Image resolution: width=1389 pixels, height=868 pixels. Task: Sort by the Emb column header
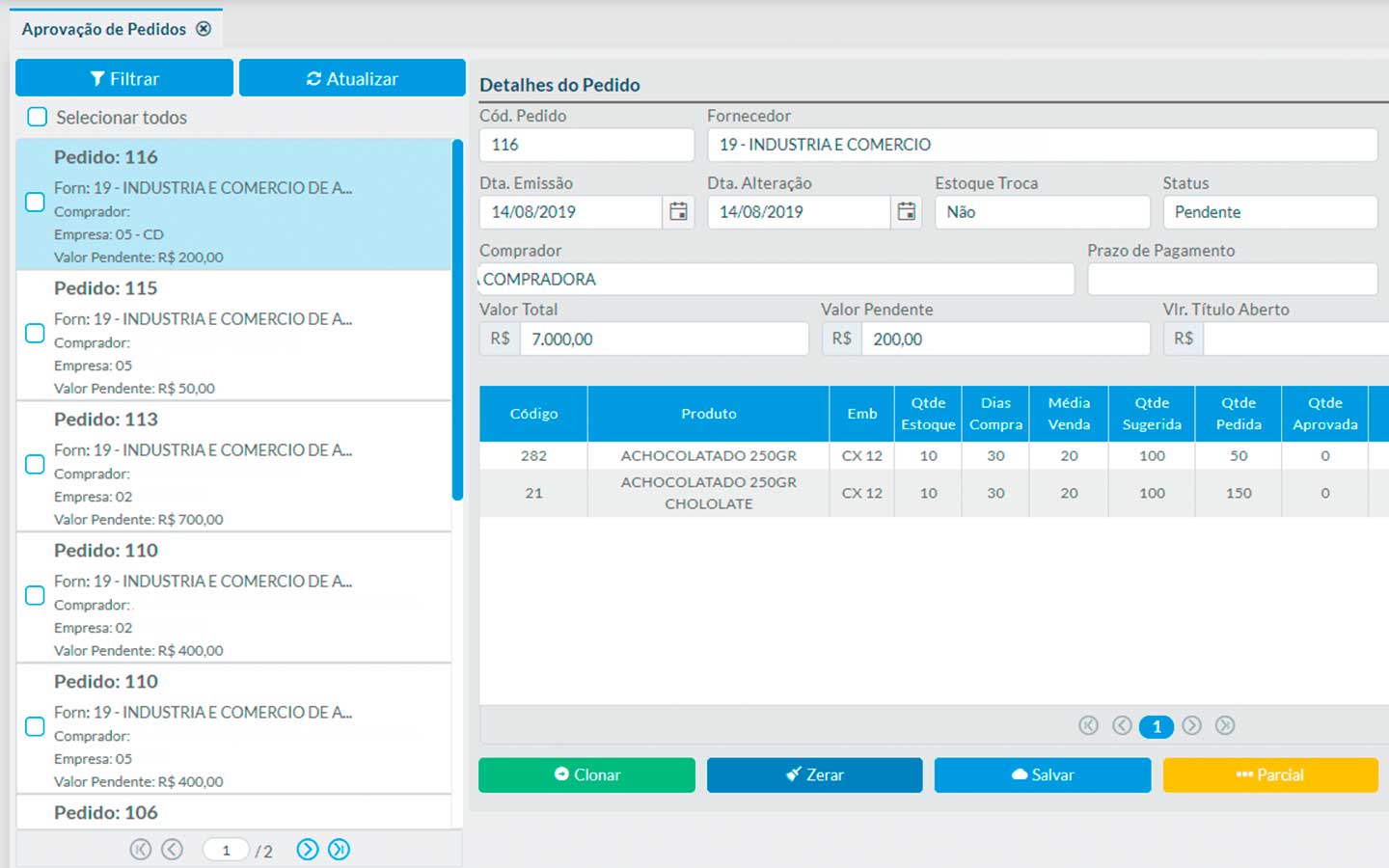(x=861, y=414)
